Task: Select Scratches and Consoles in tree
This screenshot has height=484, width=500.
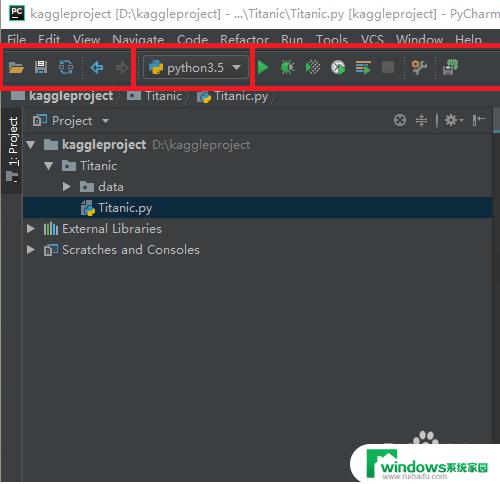Action: [x=122, y=250]
